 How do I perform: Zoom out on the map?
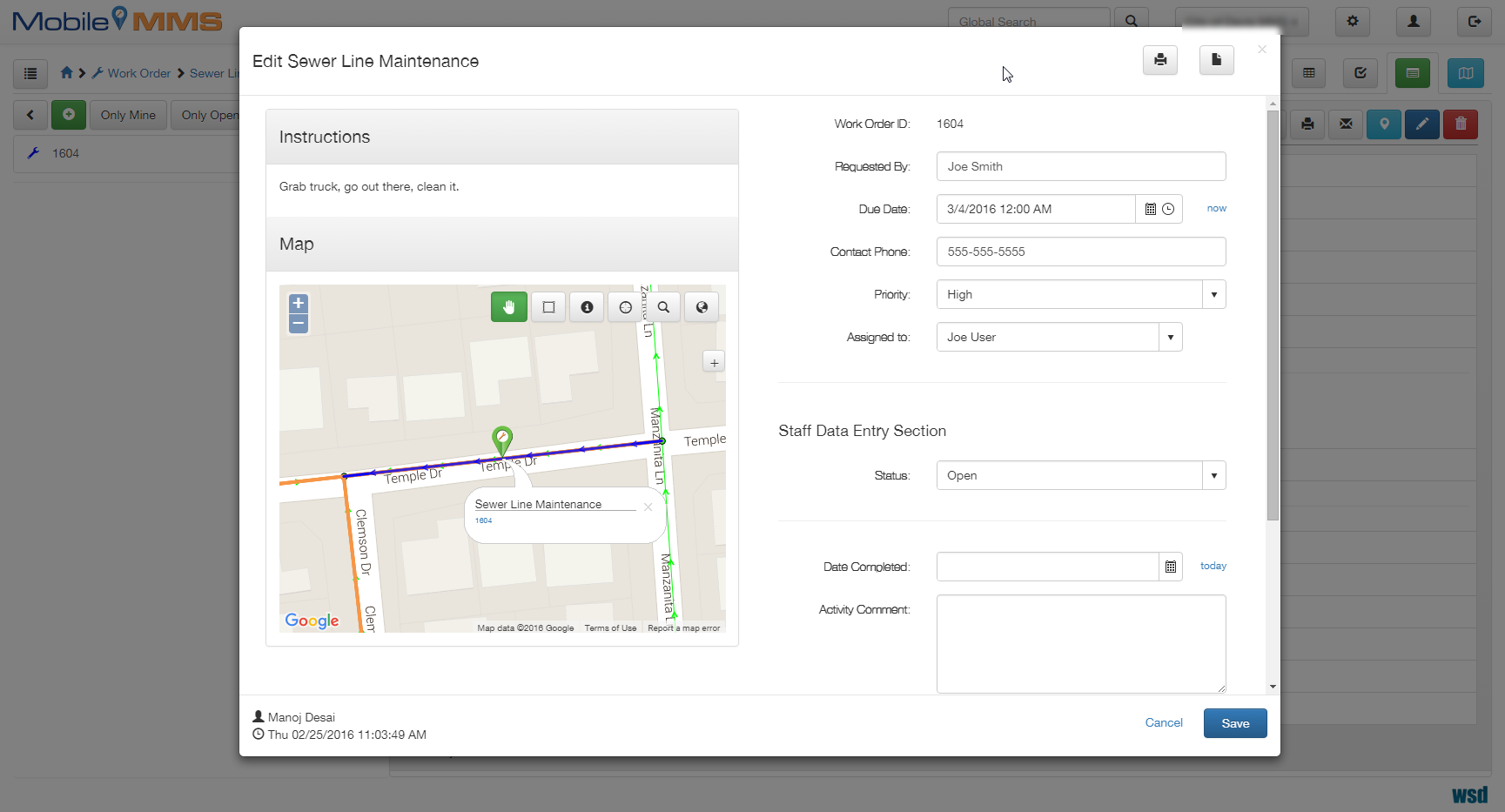point(299,324)
